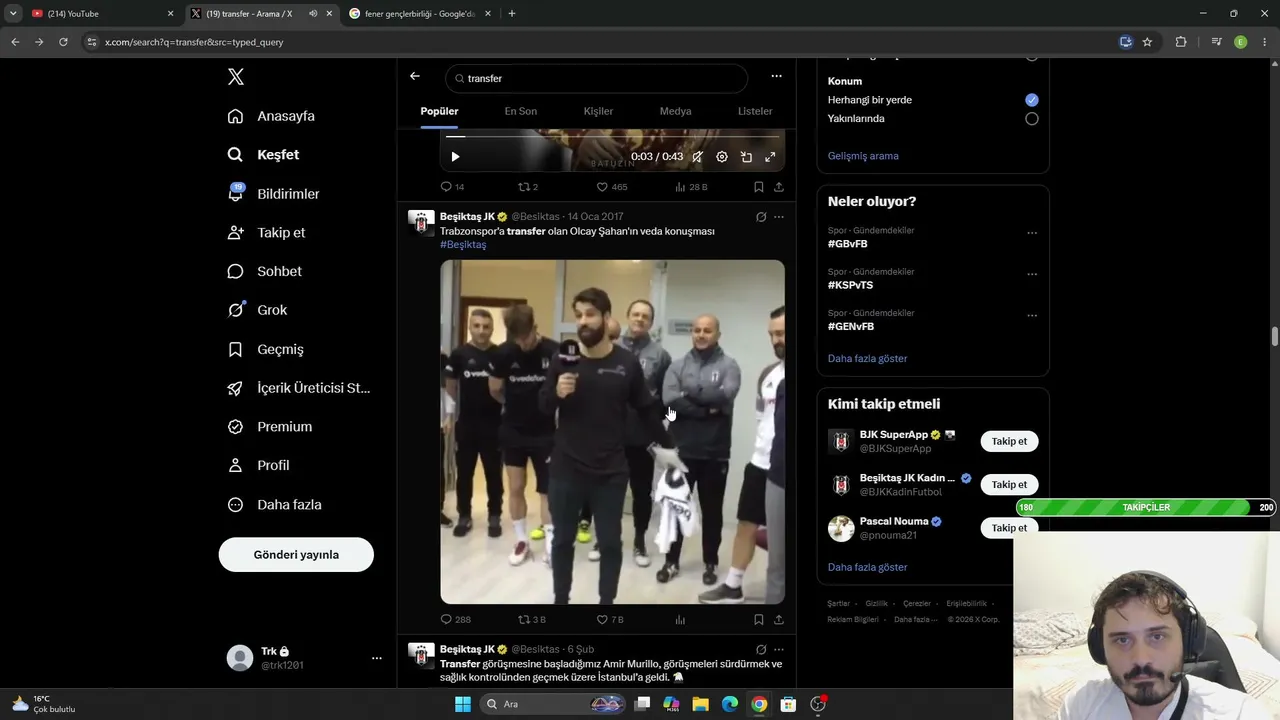
Task: Open the #Beşiktaş hashtag link
Action: (x=463, y=245)
